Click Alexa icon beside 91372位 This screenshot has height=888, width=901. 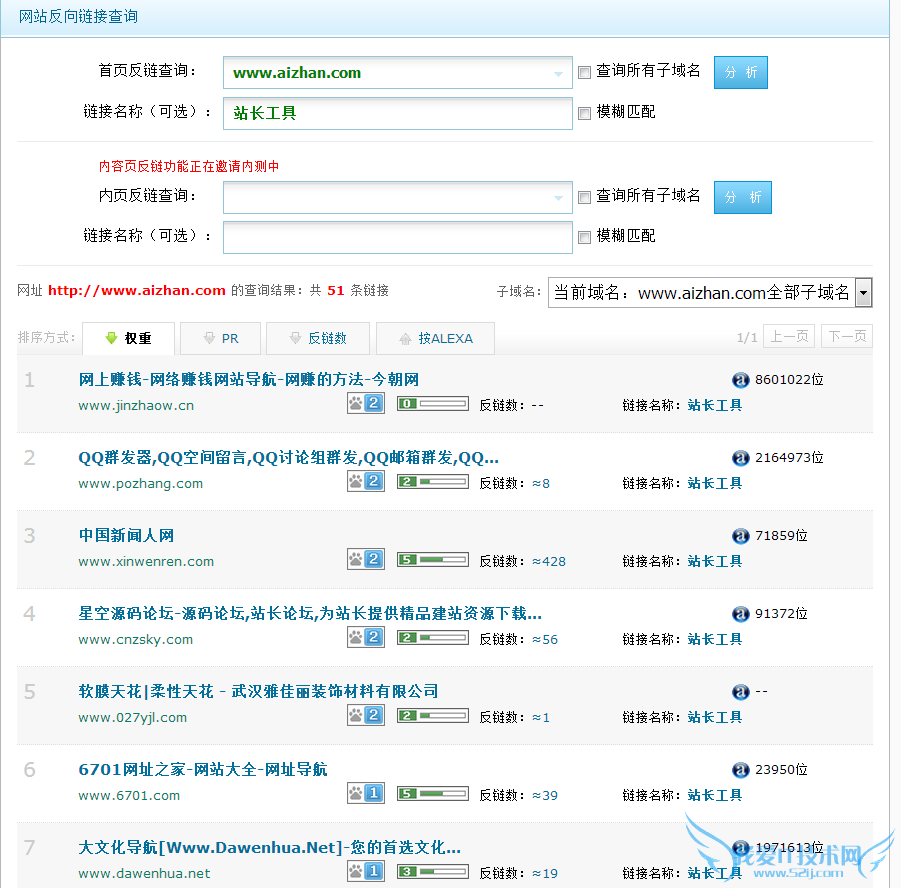741,614
